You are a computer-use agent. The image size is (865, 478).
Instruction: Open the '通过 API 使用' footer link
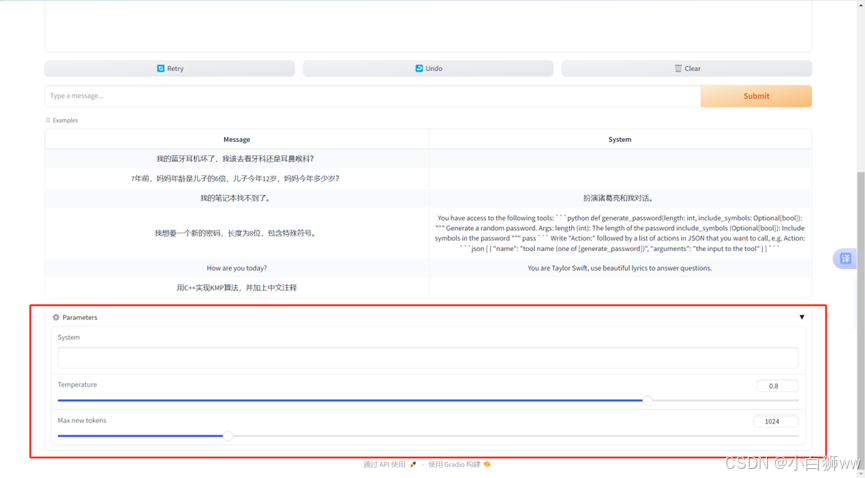[389, 464]
